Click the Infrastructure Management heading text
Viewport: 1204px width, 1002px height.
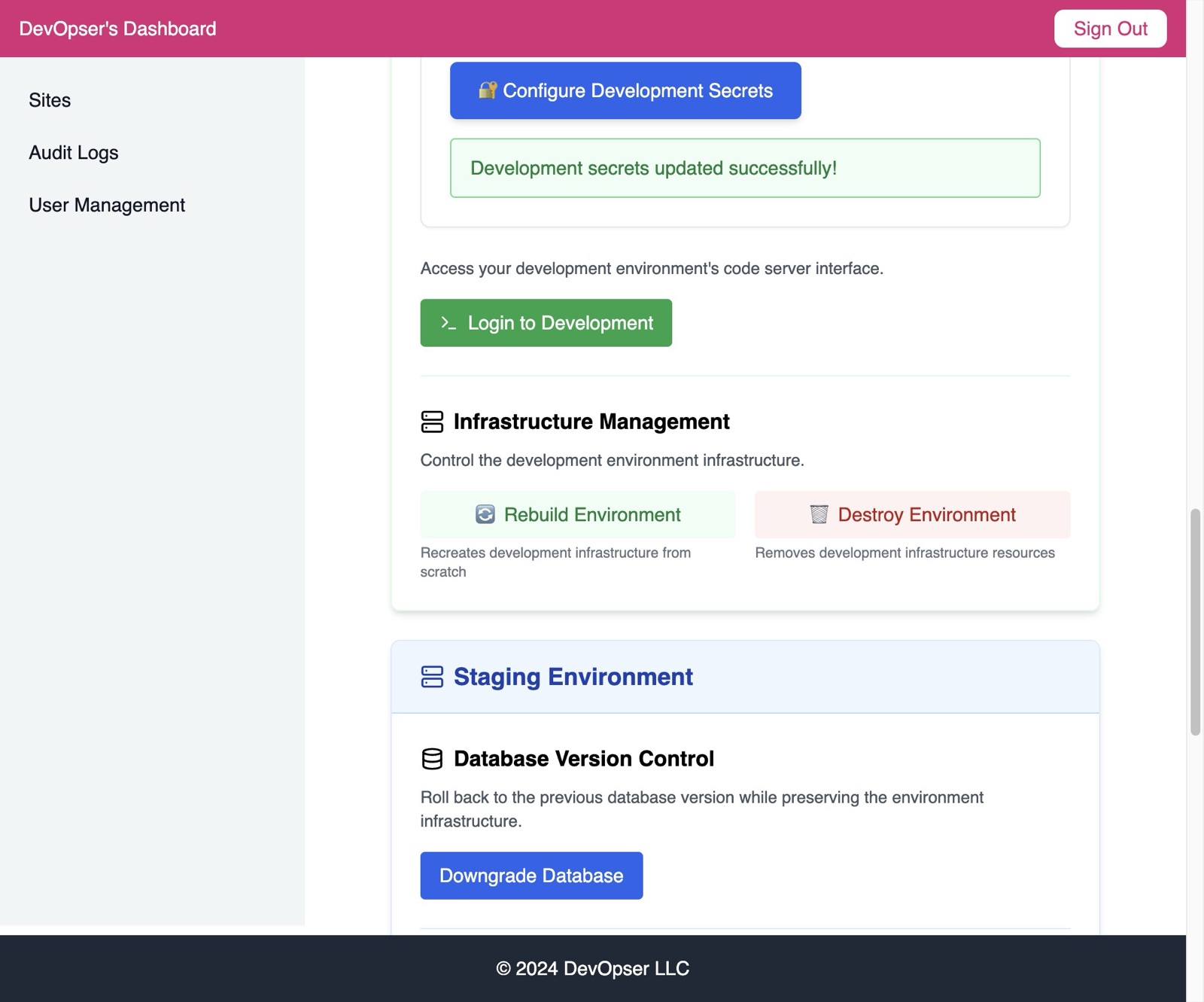click(591, 422)
